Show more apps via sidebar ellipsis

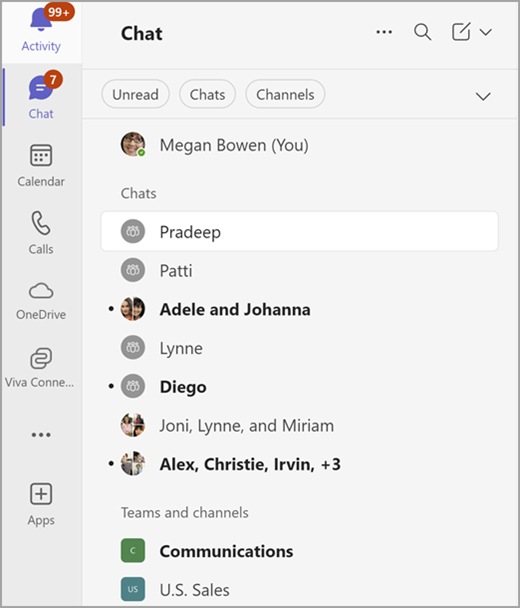tap(41, 435)
